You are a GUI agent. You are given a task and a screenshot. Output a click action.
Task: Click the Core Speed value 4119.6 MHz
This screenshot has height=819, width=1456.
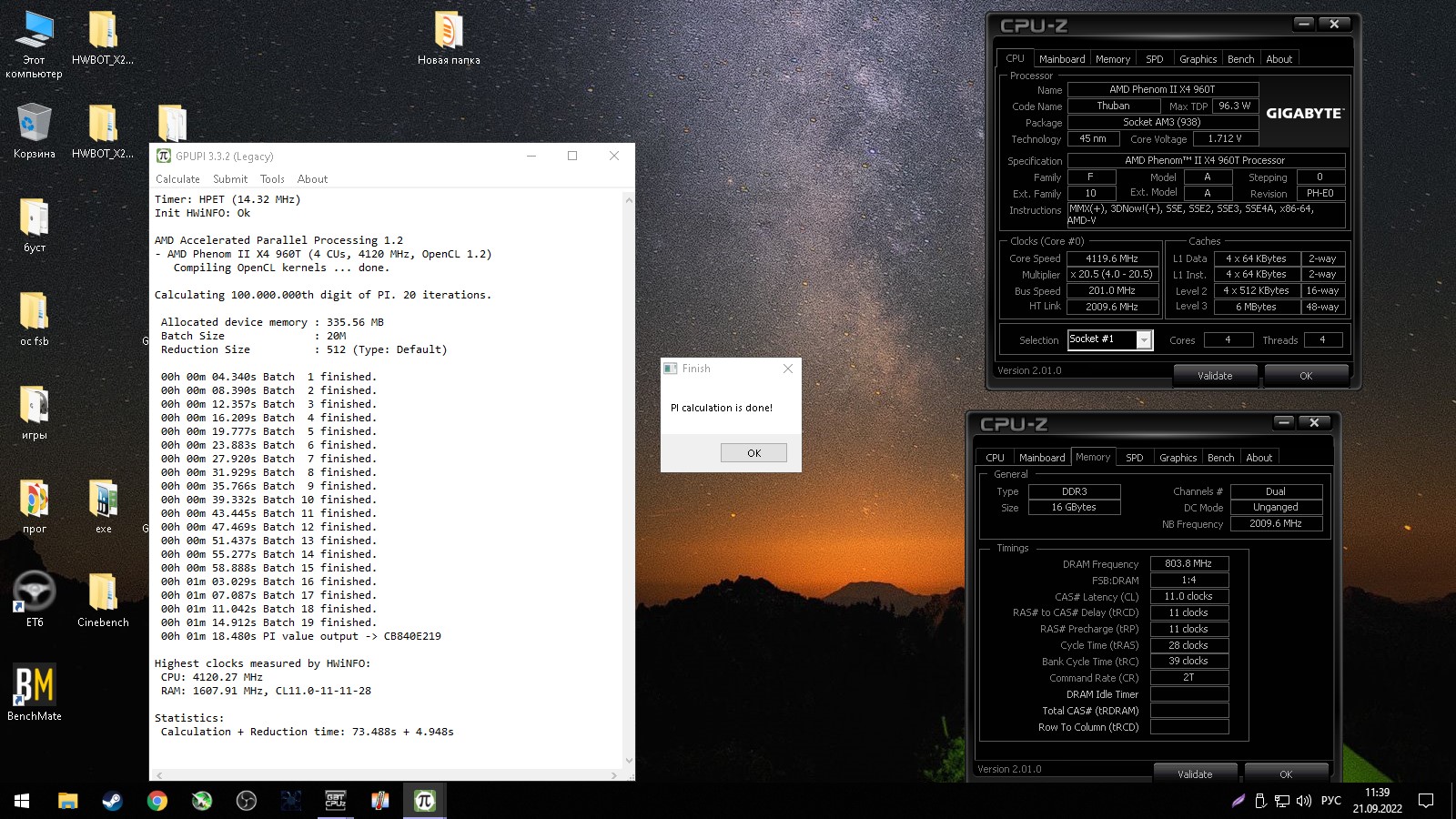pyautogui.click(x=1112, y=258)
